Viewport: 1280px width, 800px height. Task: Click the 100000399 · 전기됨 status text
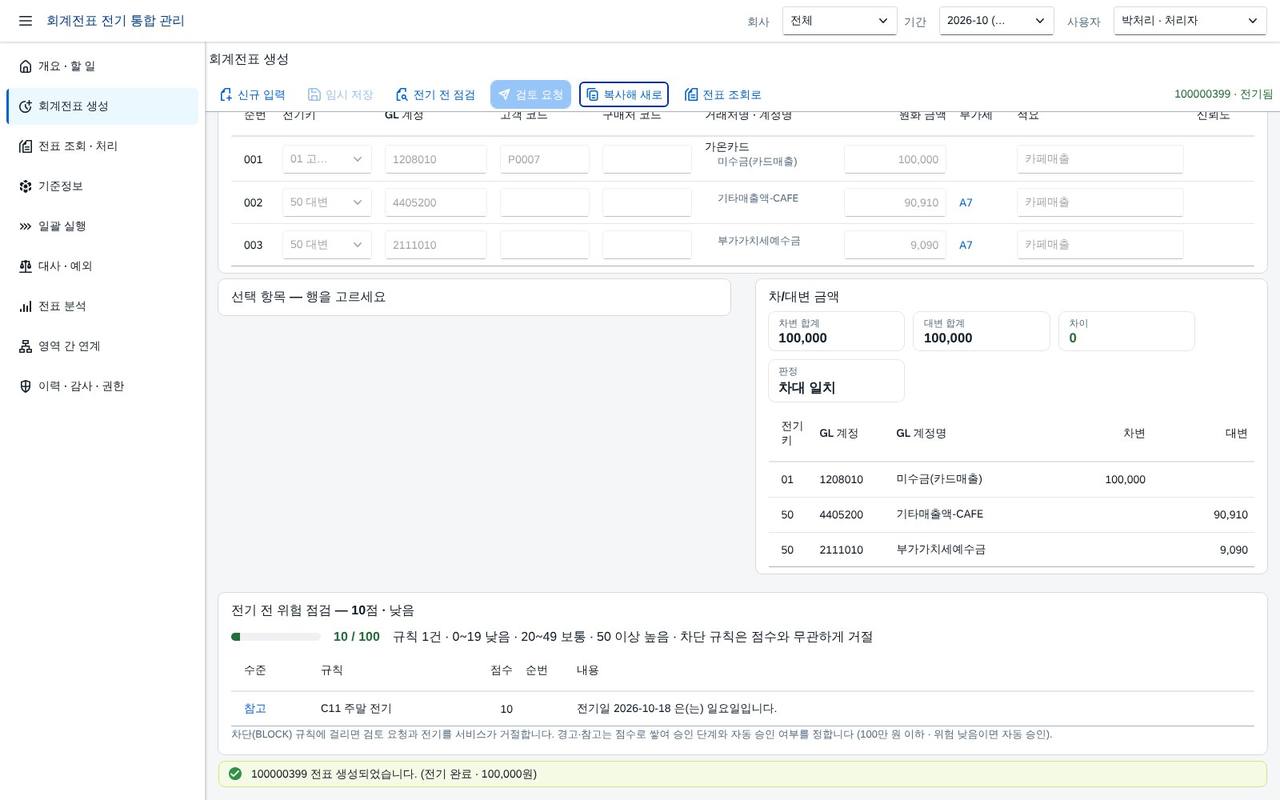pos(1224,94)
